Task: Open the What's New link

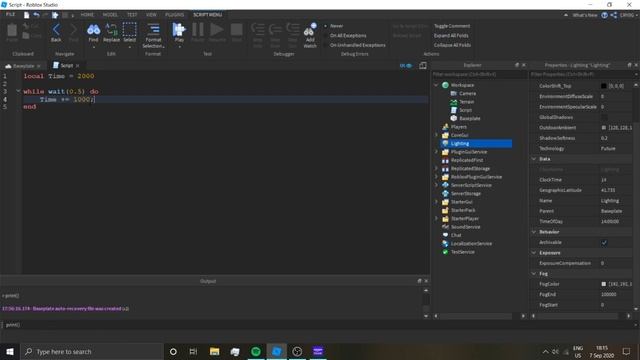Action: (x=585, y=15)
